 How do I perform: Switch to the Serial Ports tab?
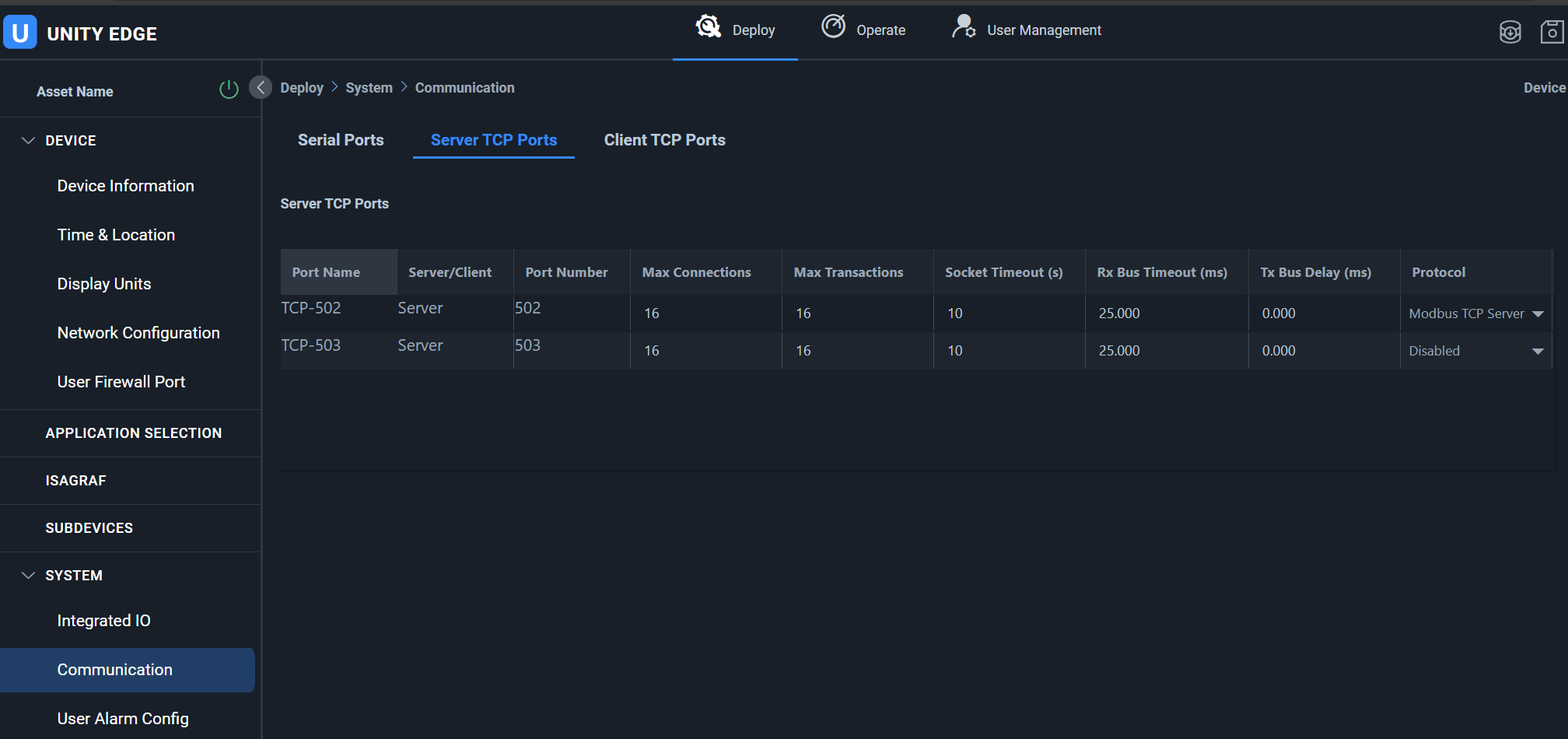point(341,140)
